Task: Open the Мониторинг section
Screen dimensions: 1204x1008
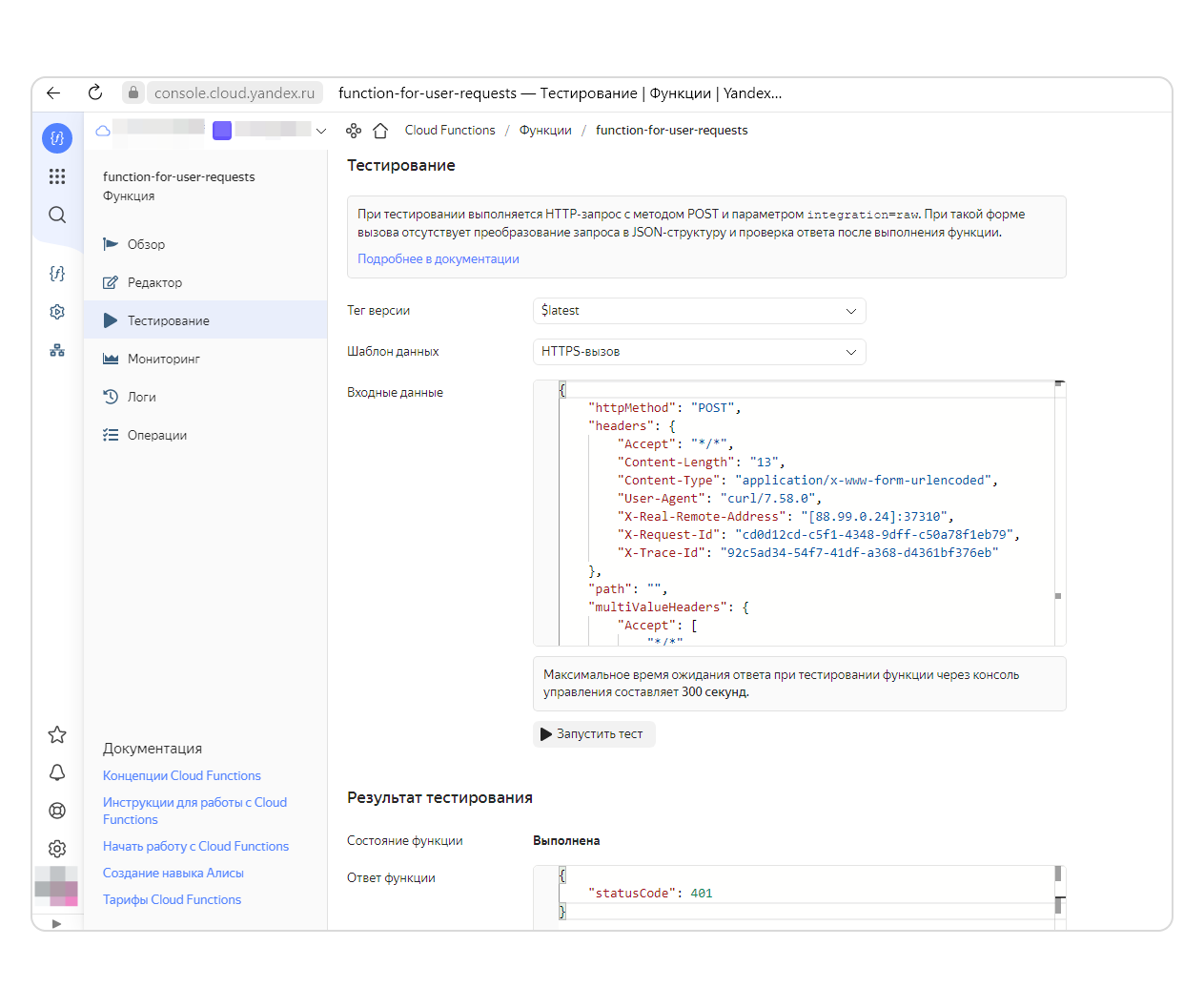Action: tap(205, 359)
